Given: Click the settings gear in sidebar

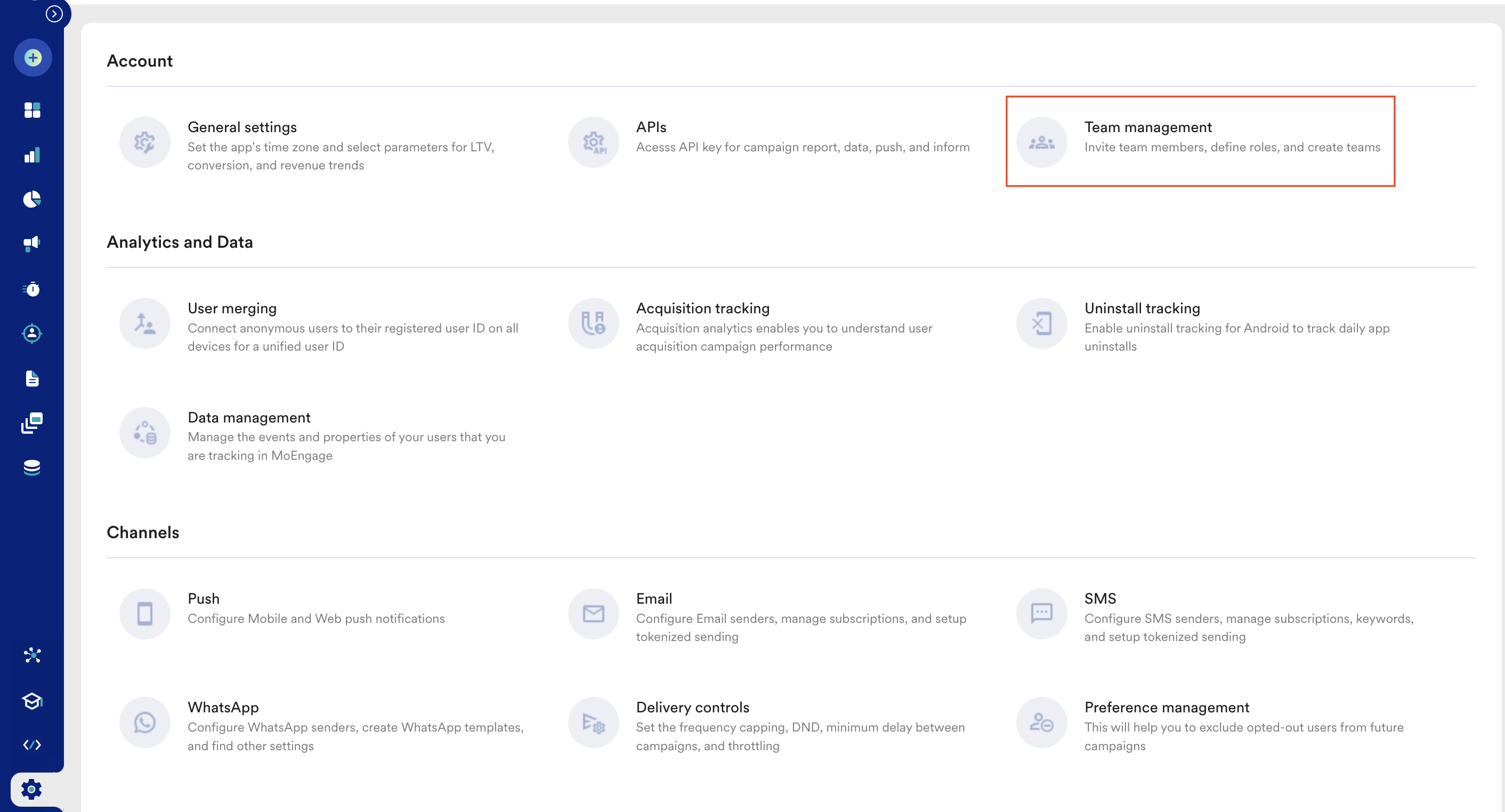Looking at the screenshot, I should 31,789.
